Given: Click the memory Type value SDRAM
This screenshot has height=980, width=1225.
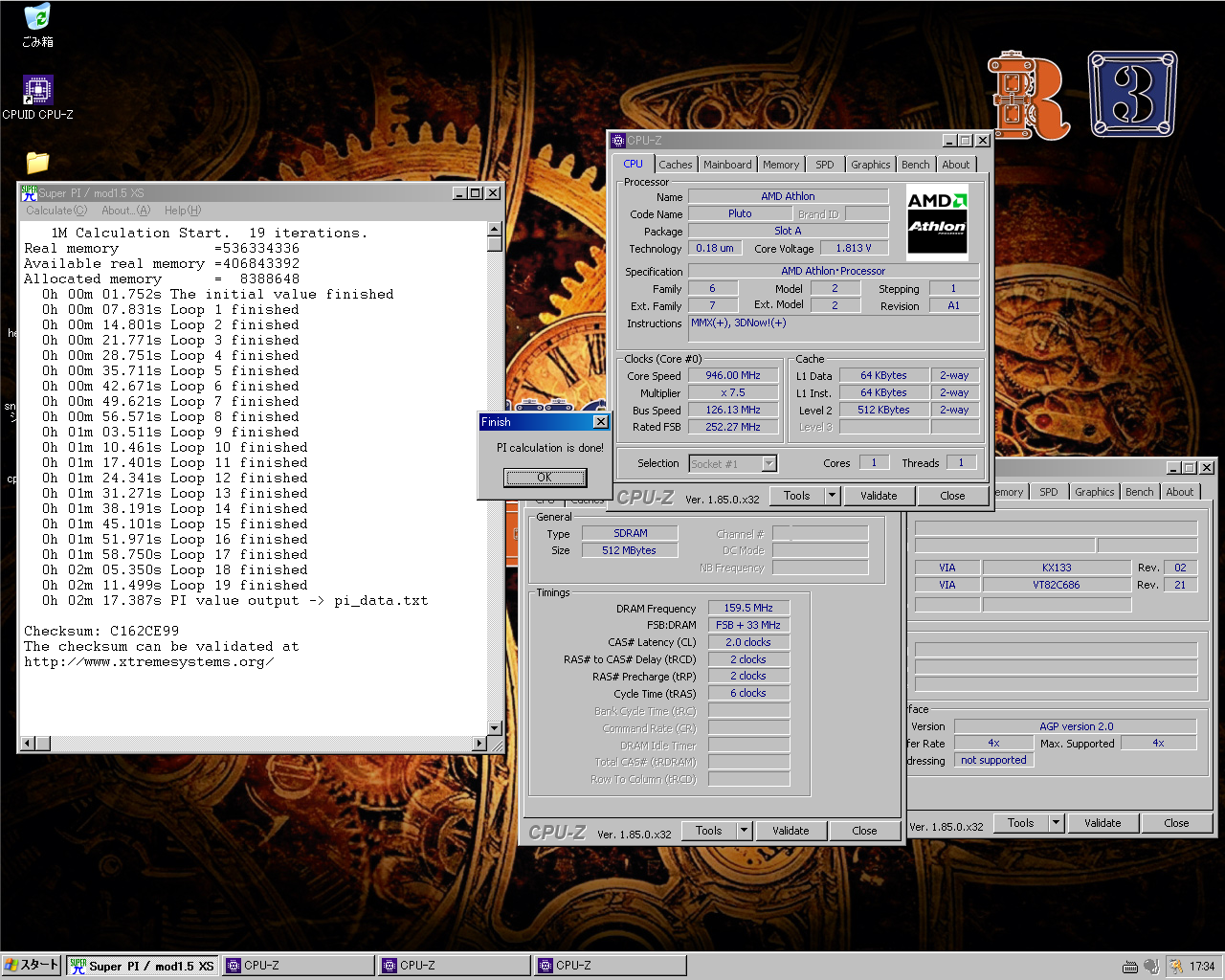Looking at the screenshot, I should pos(630,533).
